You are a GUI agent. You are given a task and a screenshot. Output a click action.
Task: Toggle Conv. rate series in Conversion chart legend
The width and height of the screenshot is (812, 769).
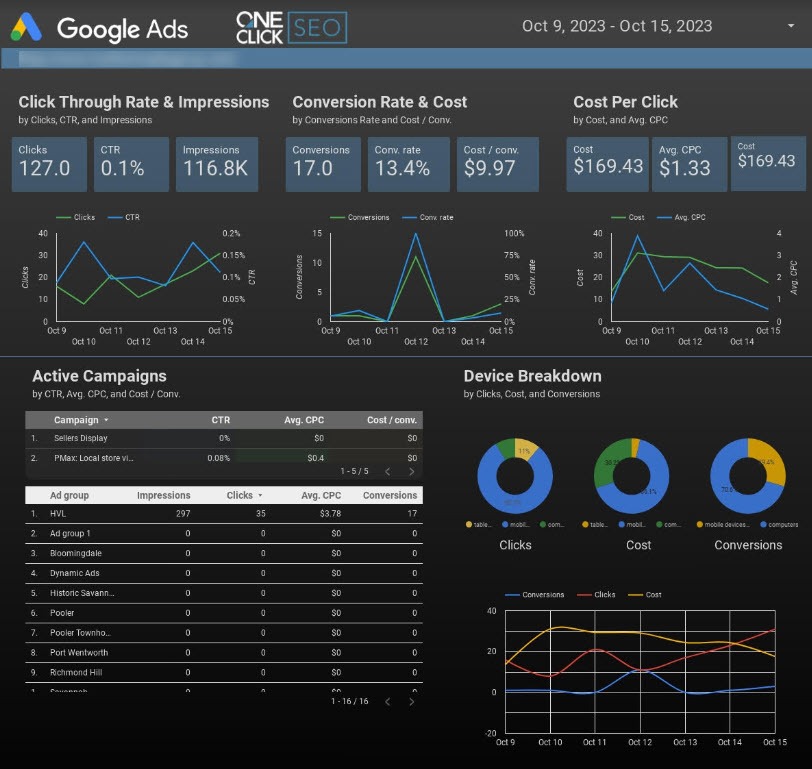pyautogui.click(x=426, y=217)
